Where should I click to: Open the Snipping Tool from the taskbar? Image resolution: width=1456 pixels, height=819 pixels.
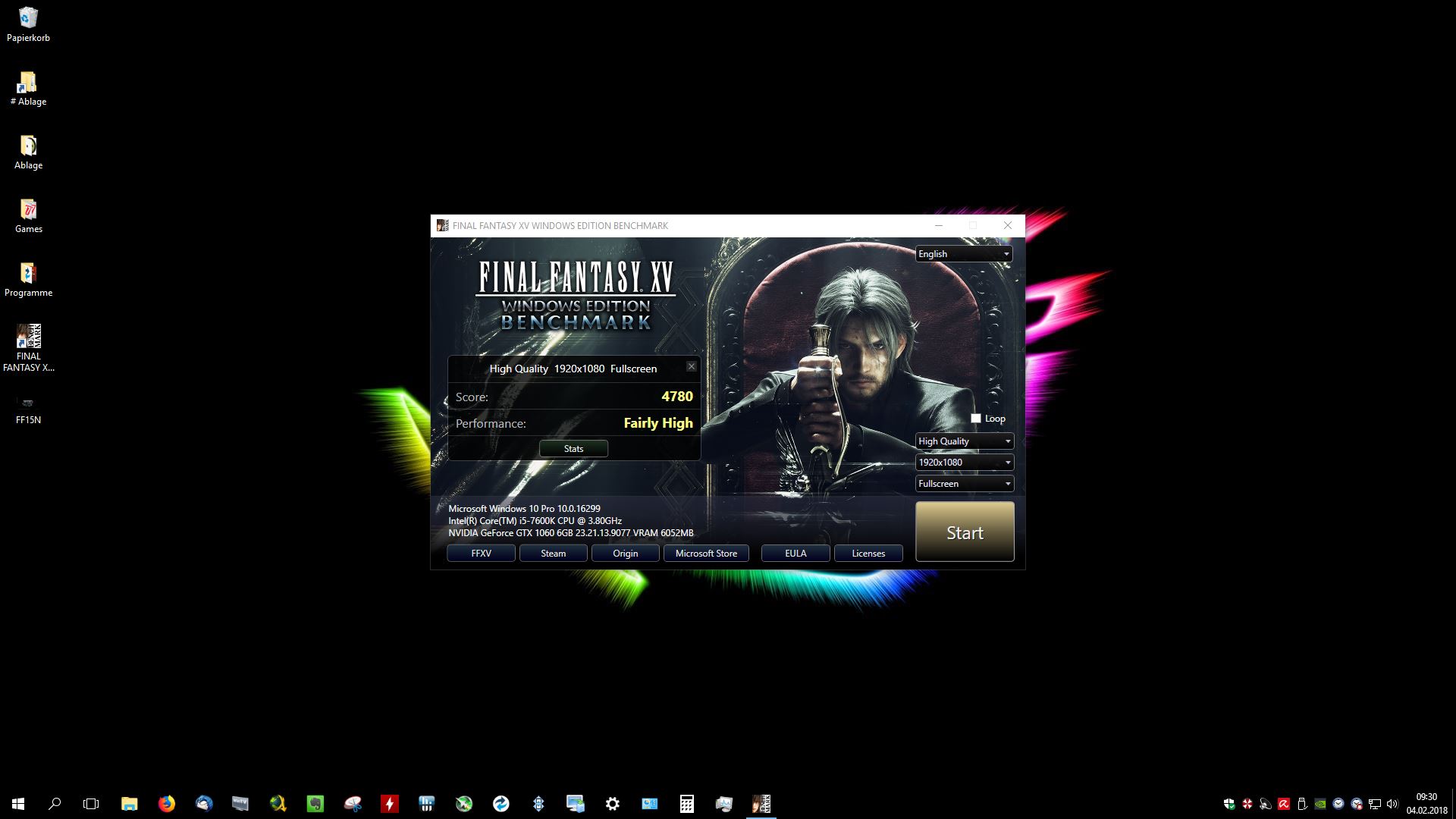coord(352,804)
